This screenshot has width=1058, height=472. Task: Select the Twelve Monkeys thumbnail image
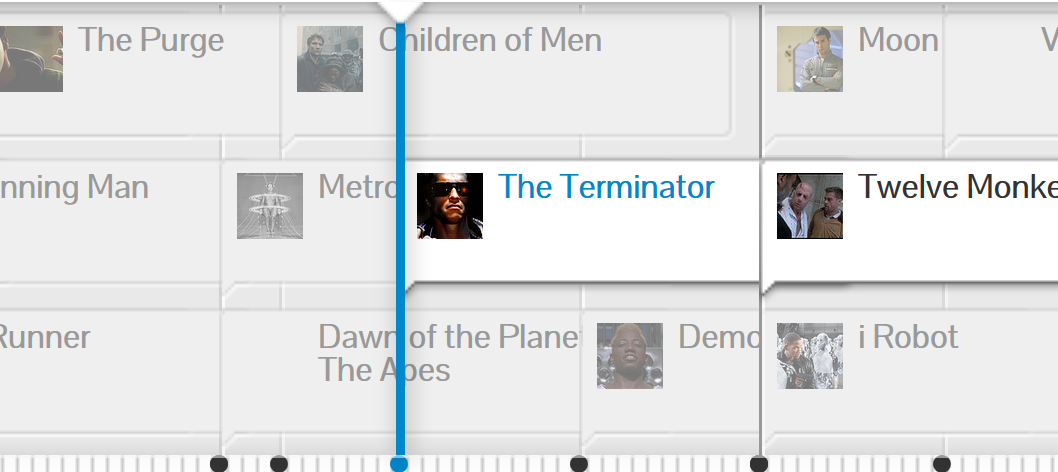tap(809, 206)
